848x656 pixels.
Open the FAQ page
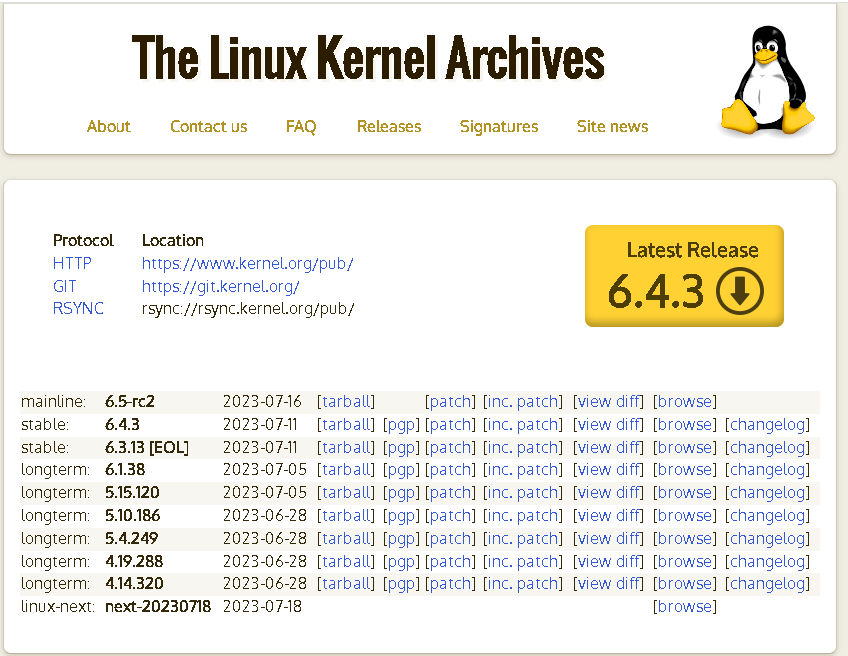click(301, 127)
